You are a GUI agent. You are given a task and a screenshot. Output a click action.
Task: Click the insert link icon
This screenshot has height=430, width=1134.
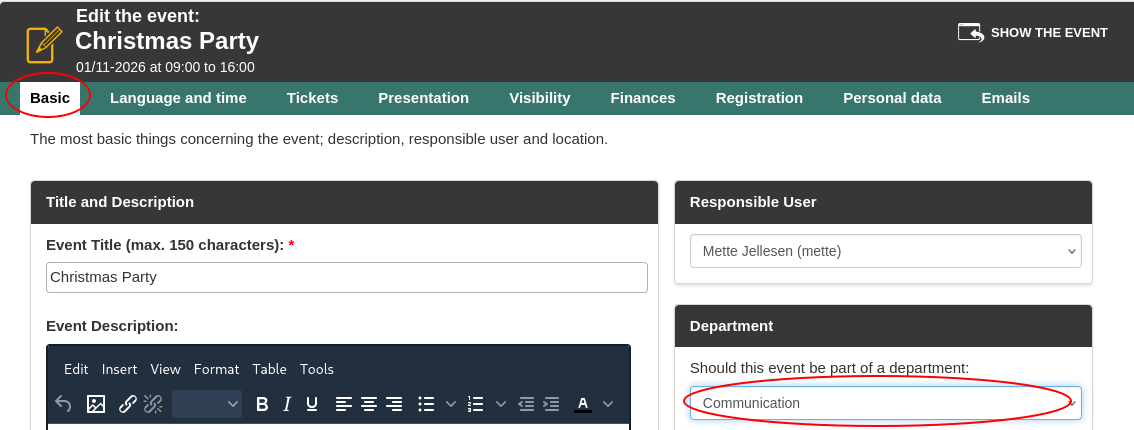[x=128, y=404]
